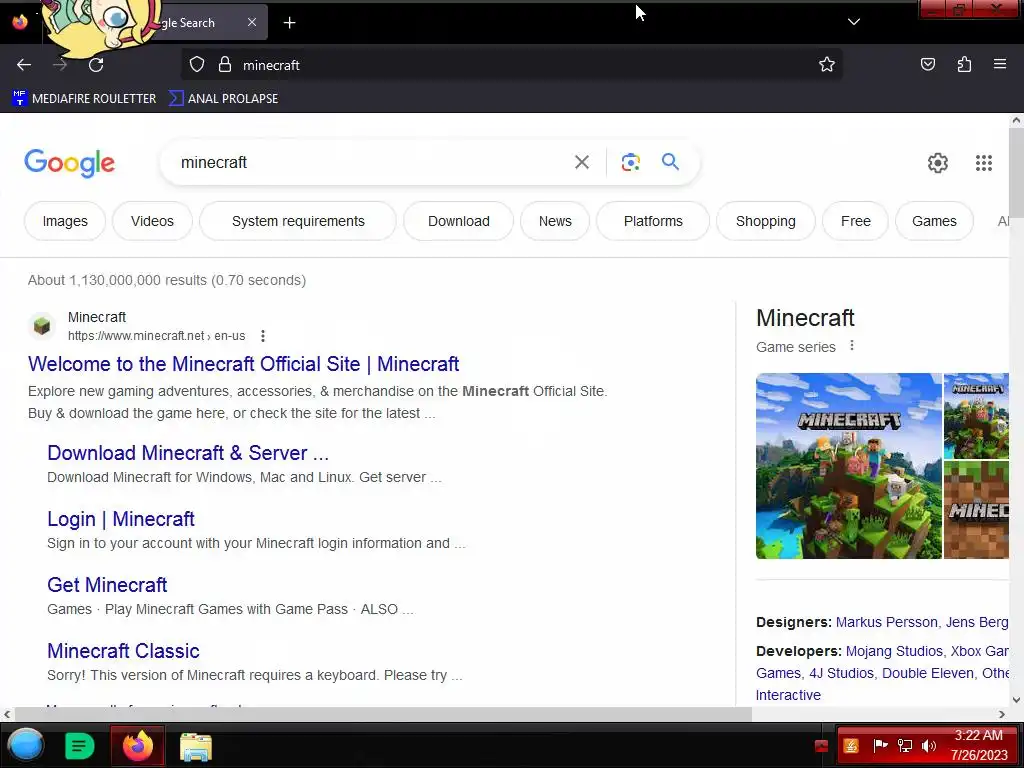
Task: Open Login | Minecraft link
Action: 121,519
